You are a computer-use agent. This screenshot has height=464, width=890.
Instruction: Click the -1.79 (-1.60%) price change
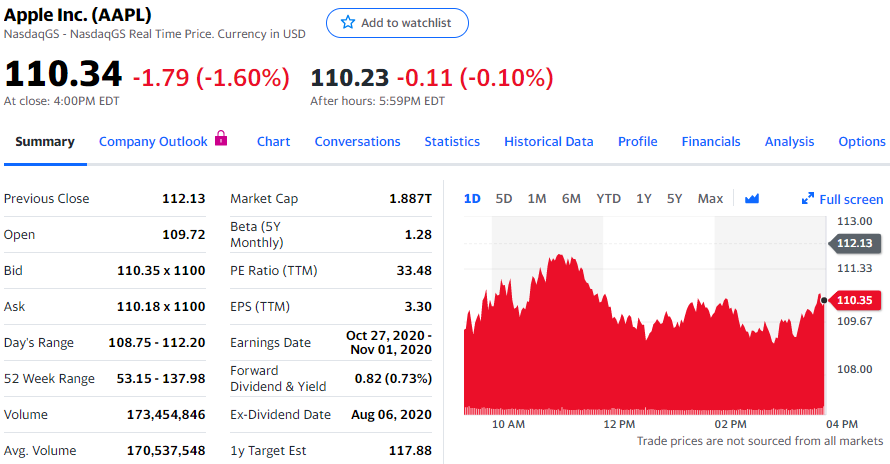[x=211, y=77]
